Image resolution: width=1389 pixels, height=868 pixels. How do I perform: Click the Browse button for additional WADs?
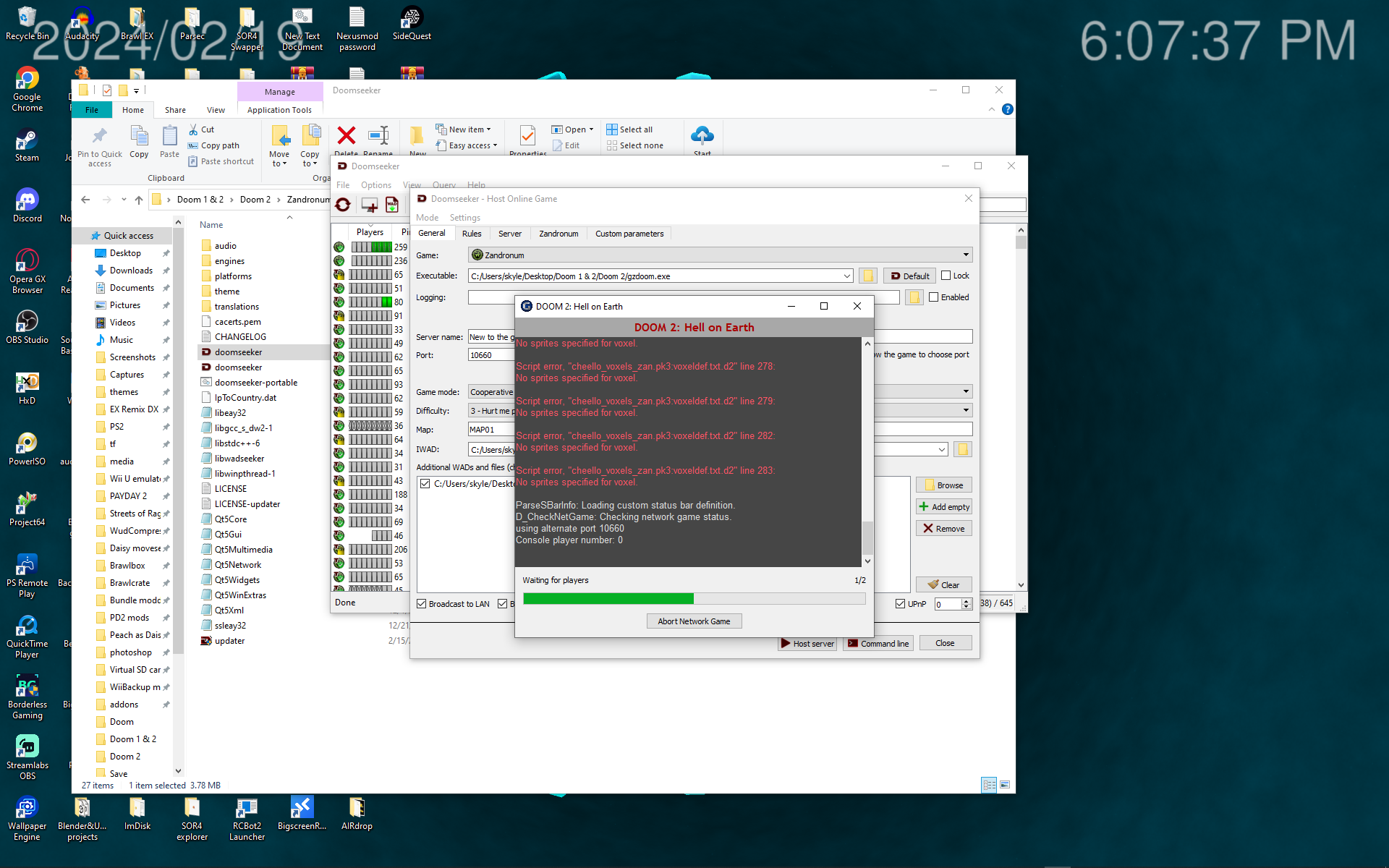pos(944,485)
